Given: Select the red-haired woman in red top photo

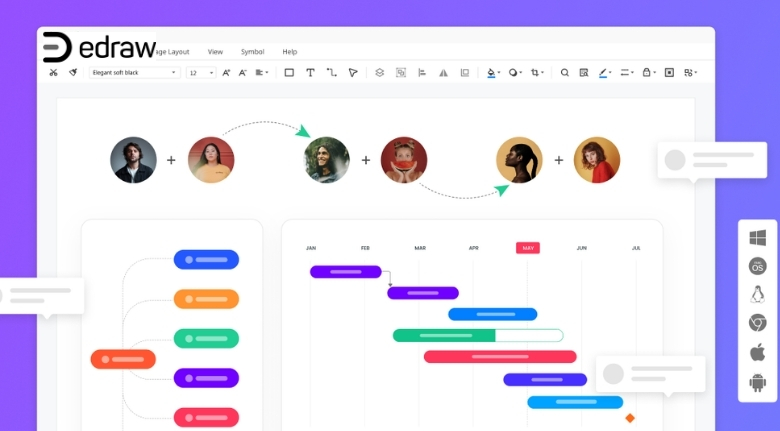Looking at the screenshot, I should (597, 160).
